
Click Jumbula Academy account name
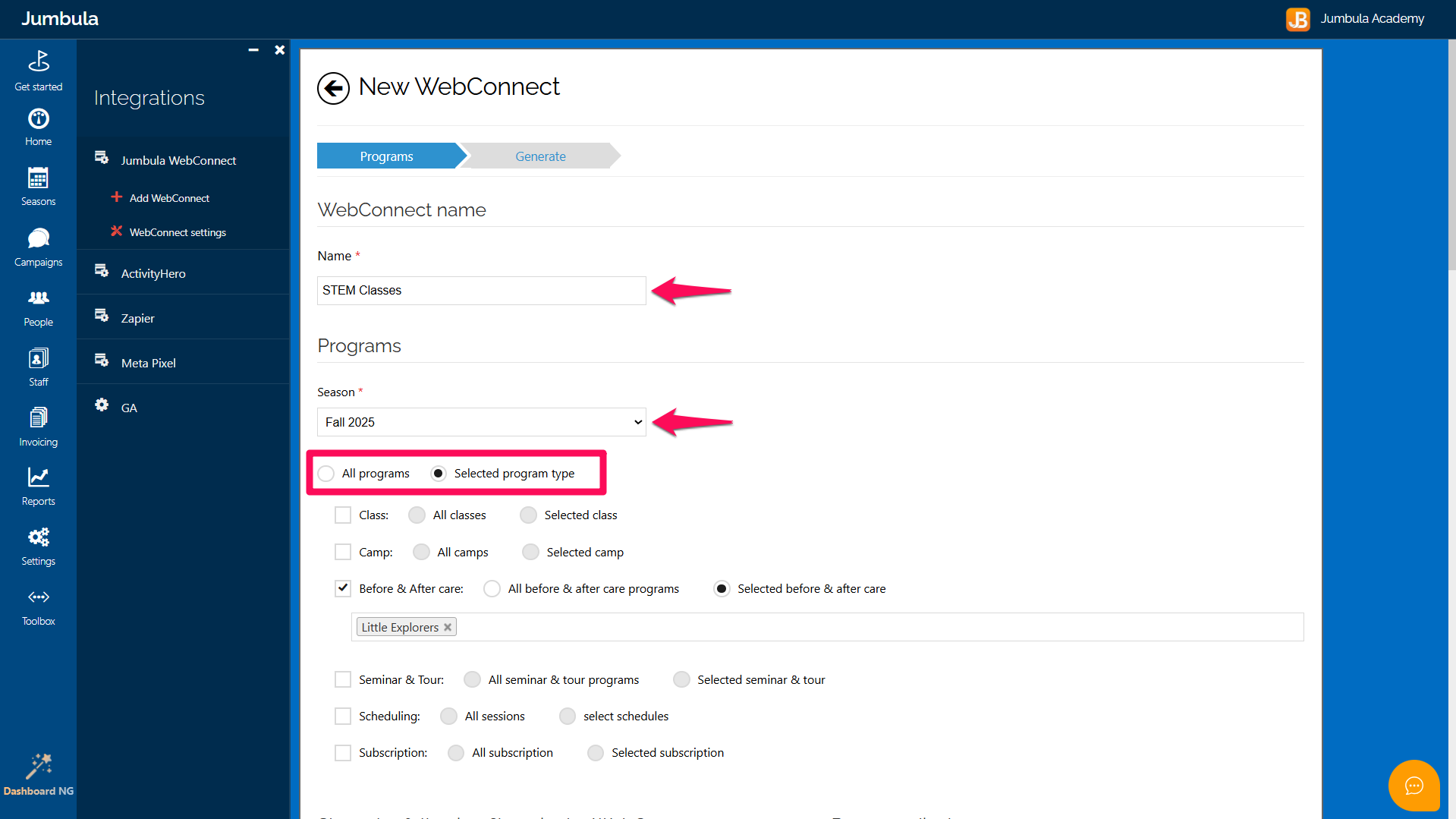click(1372, 19)
